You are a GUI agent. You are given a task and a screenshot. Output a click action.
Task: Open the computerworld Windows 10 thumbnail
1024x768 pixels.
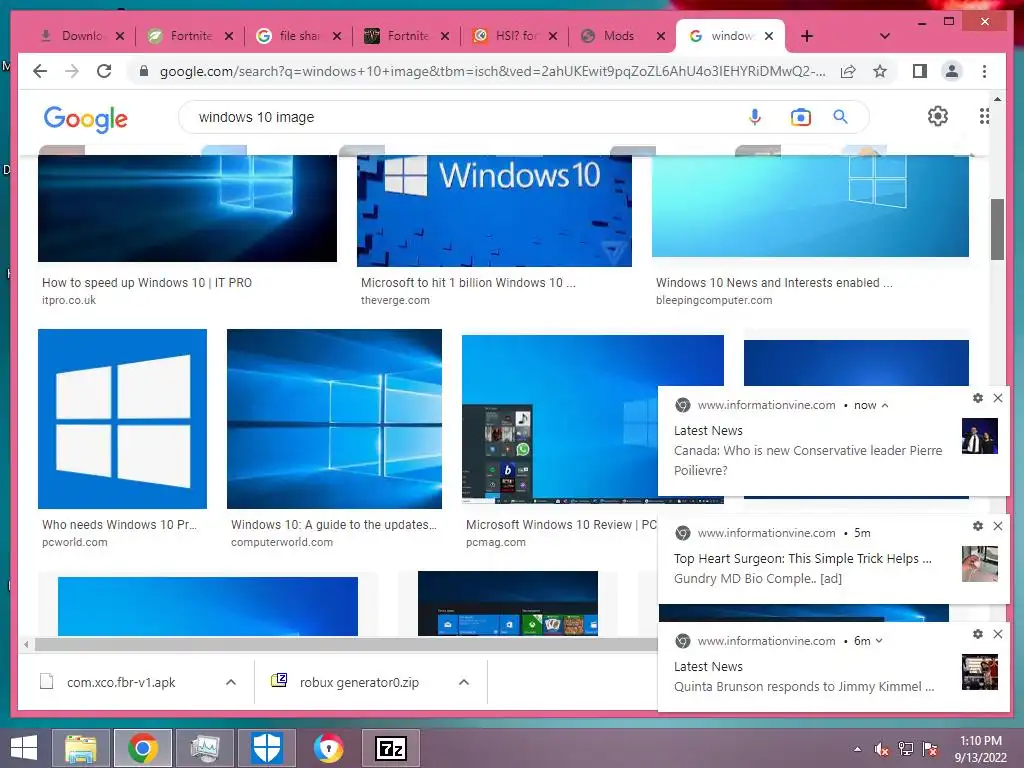point(334,419)
